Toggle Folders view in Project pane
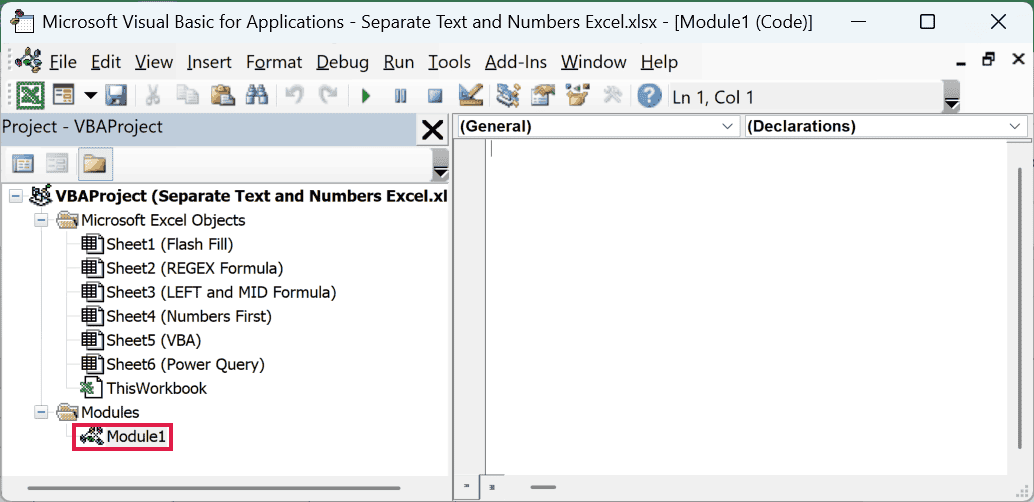The width and height of the screenshot is (1034, 502). tap(95, 164)
